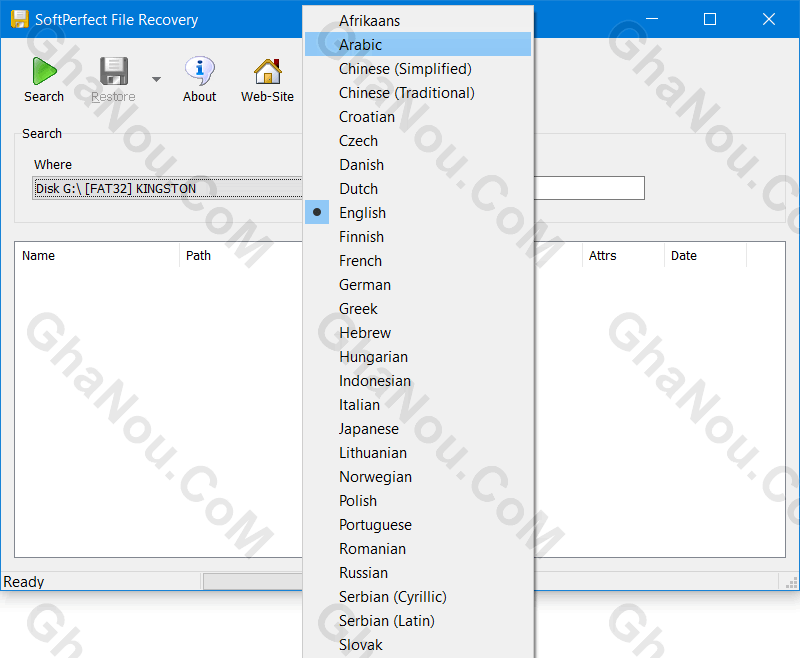Sort results by the Attrs column

click(x=623, y=255)
